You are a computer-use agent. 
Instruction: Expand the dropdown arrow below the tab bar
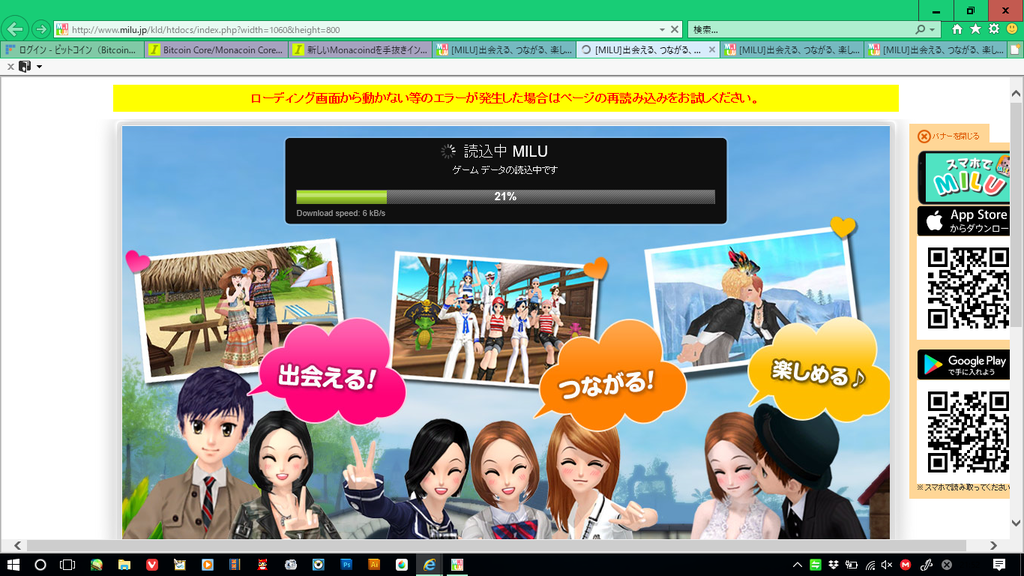39,67
